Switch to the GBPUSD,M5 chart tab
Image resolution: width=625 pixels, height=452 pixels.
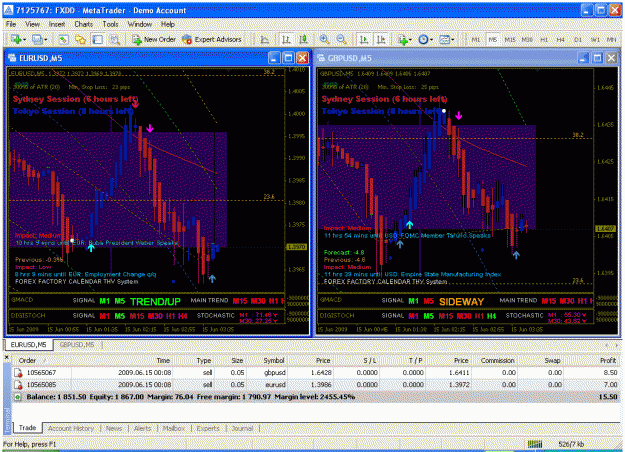pyautogui.click(x=77, y=345)
